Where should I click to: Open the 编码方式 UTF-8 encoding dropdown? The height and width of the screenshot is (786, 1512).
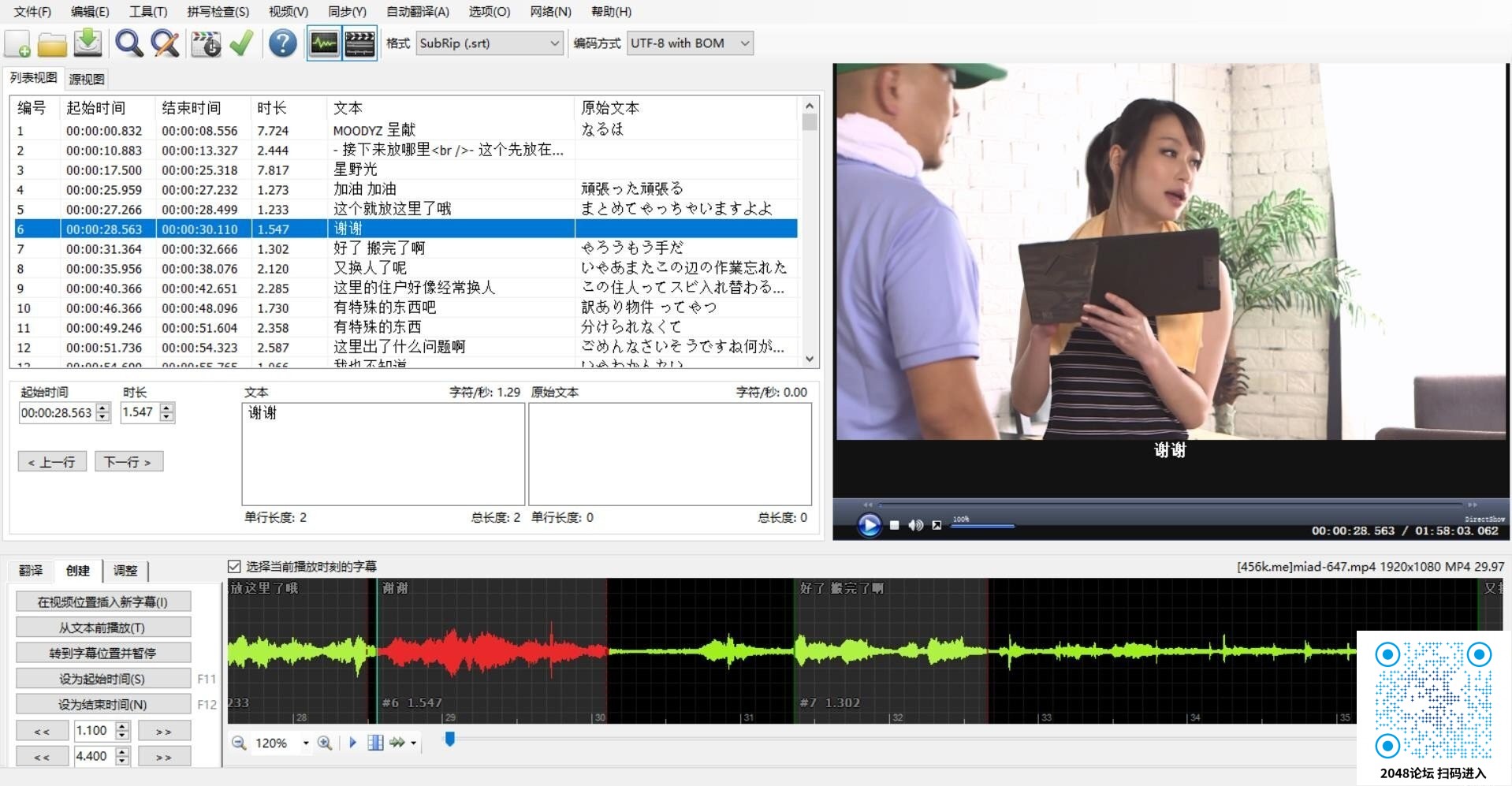[691, 43]
